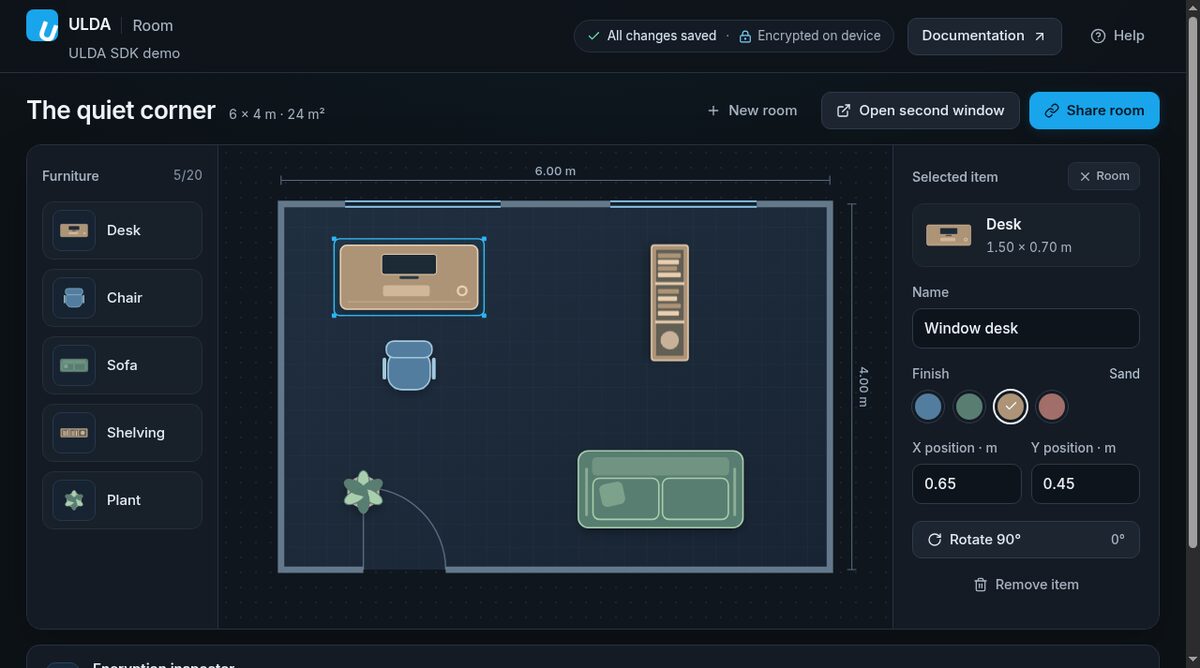The image size is (1200, 668).
Task: Select the blue chair on the canvas
Action: 409,365
